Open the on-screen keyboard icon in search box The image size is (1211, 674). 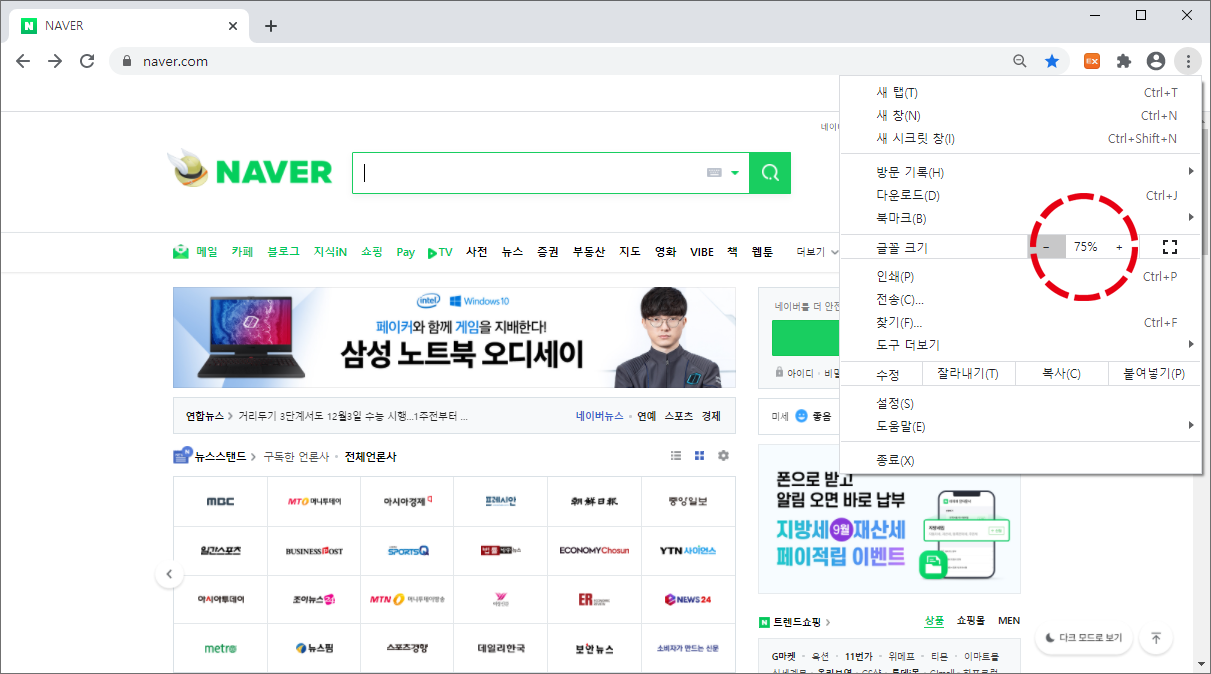coord(714,173)
